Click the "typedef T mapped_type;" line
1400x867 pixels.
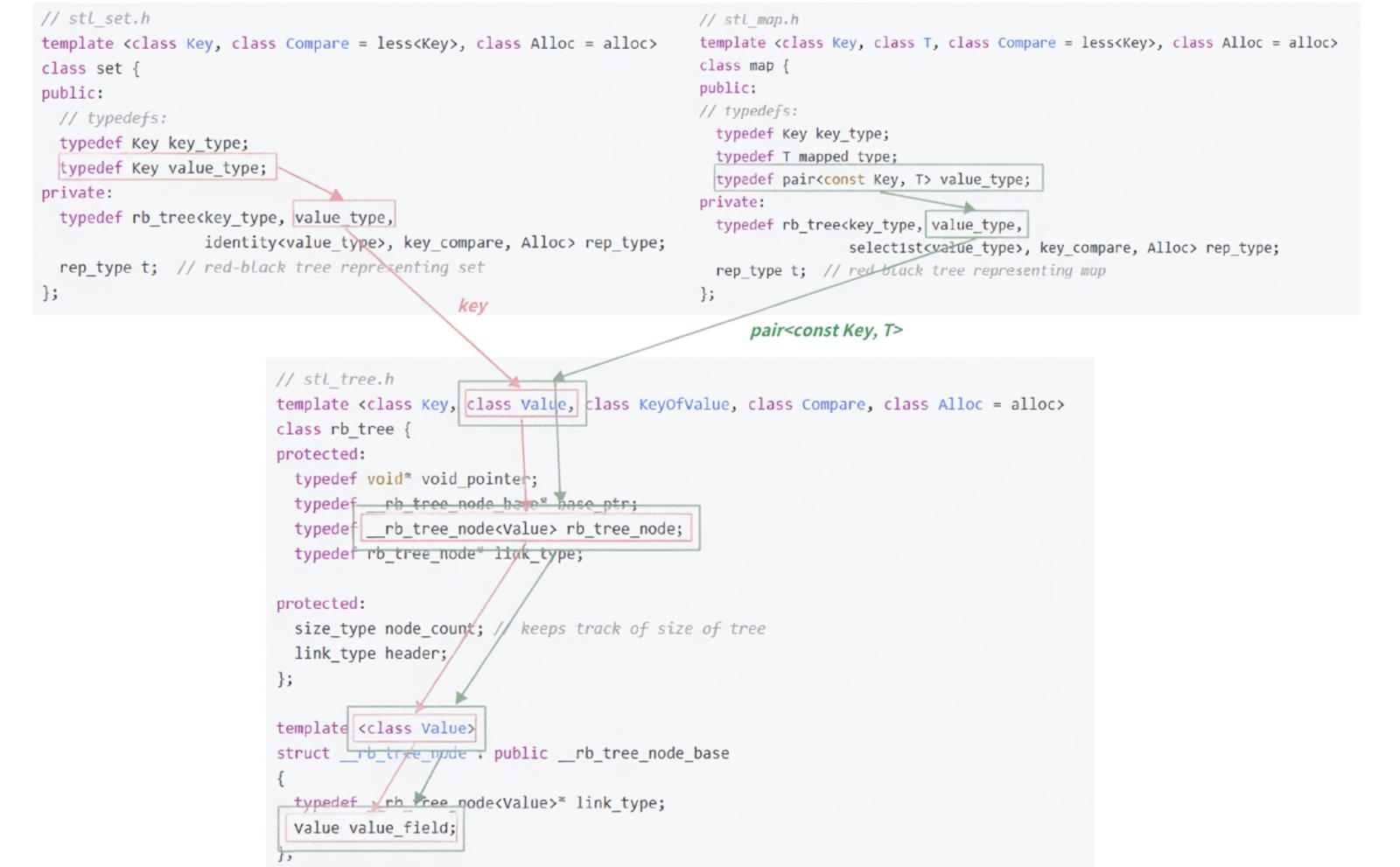(x=807, y=157)
